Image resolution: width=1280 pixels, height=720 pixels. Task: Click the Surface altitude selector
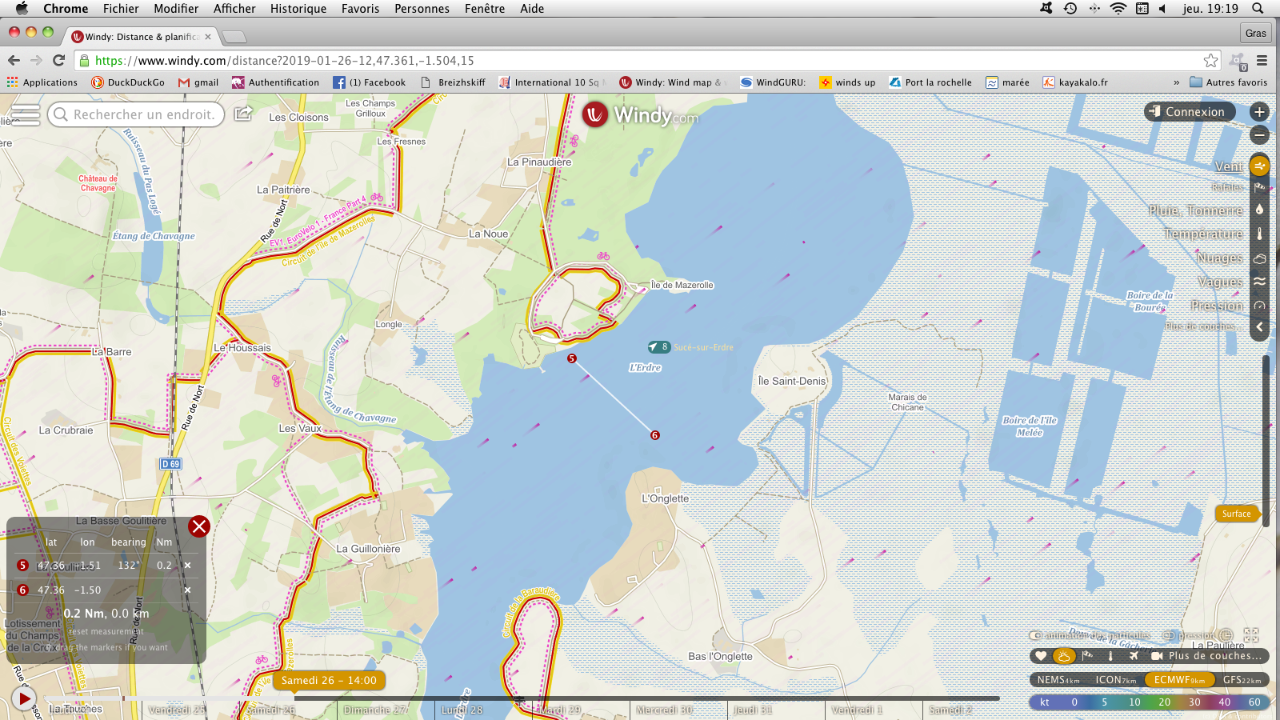click(x=1236, y=514)
